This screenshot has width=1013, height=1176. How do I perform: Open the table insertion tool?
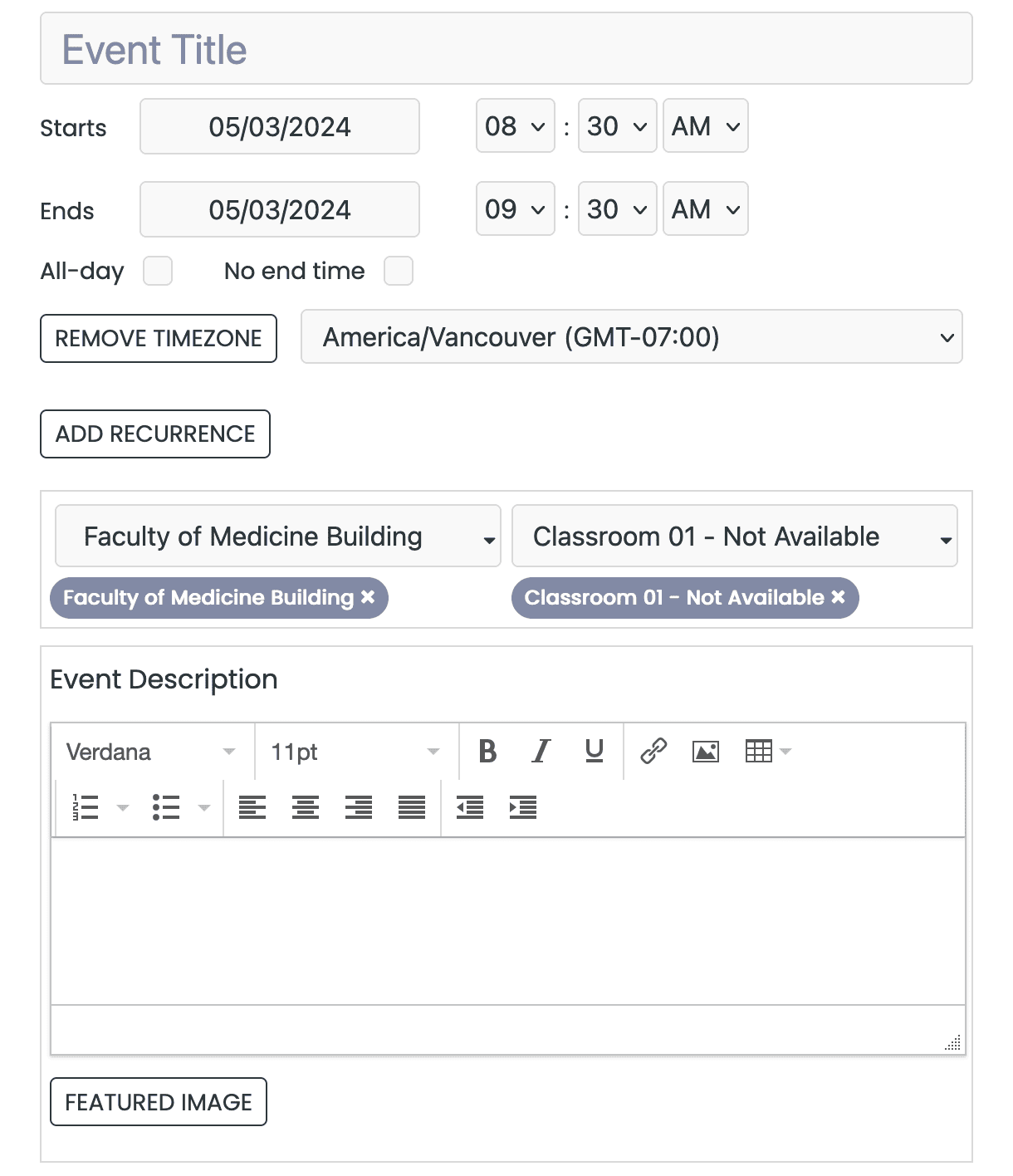(x=758, y=752)
